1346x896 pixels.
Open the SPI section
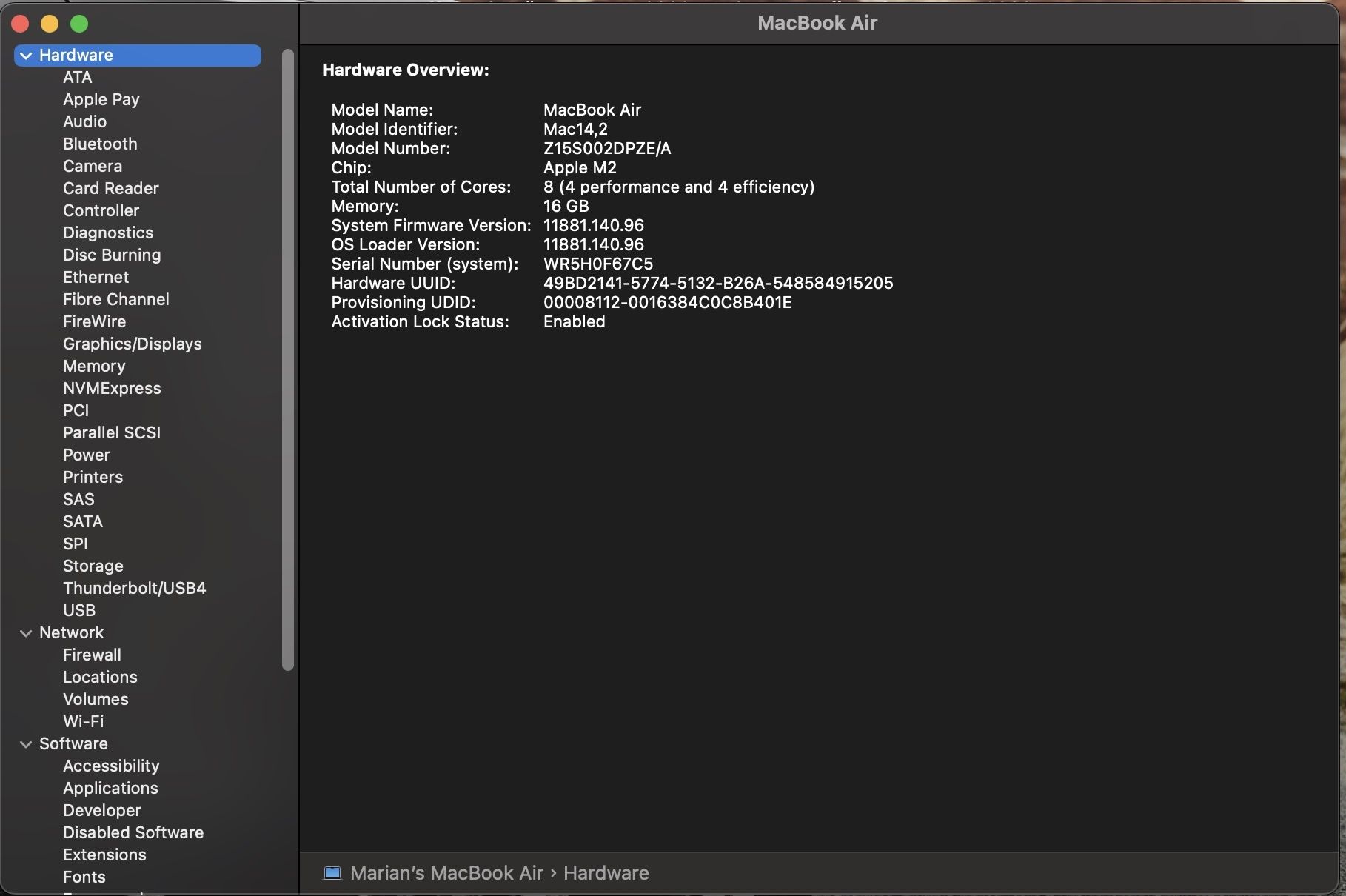(75, 544)
